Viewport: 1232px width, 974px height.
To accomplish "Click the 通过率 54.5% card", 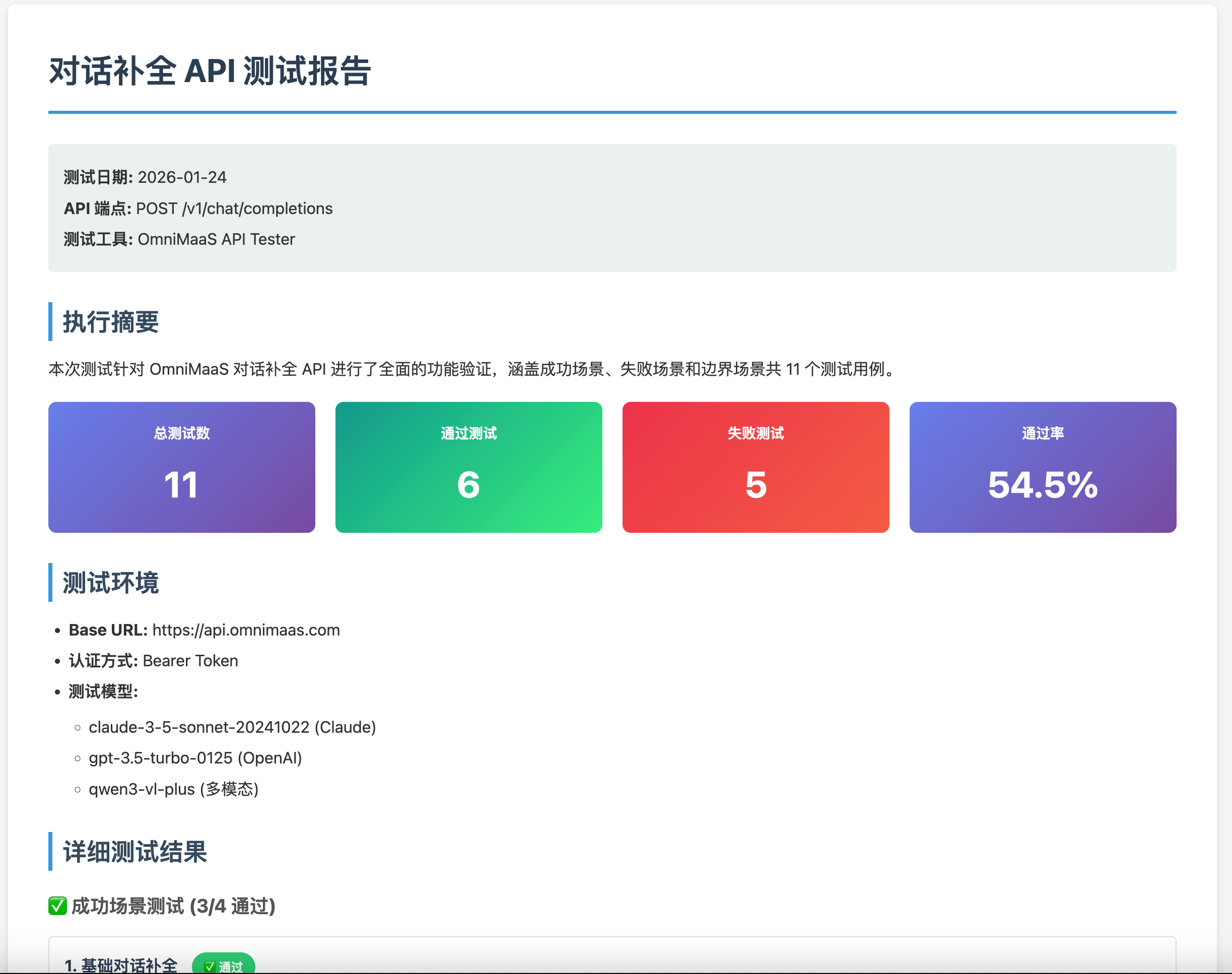I will click(x=1042, y=467).
